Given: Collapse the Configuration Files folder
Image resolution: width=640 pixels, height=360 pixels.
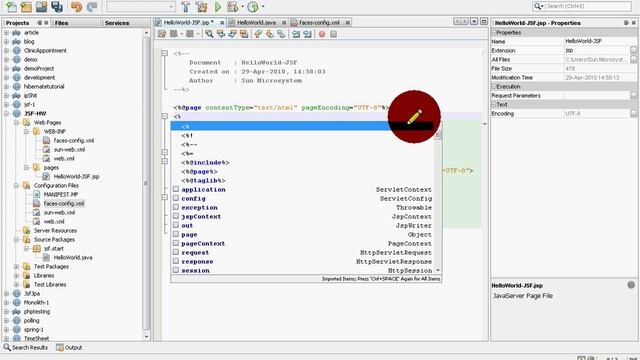Looking at the screenshot, I should tap(16, 185).
